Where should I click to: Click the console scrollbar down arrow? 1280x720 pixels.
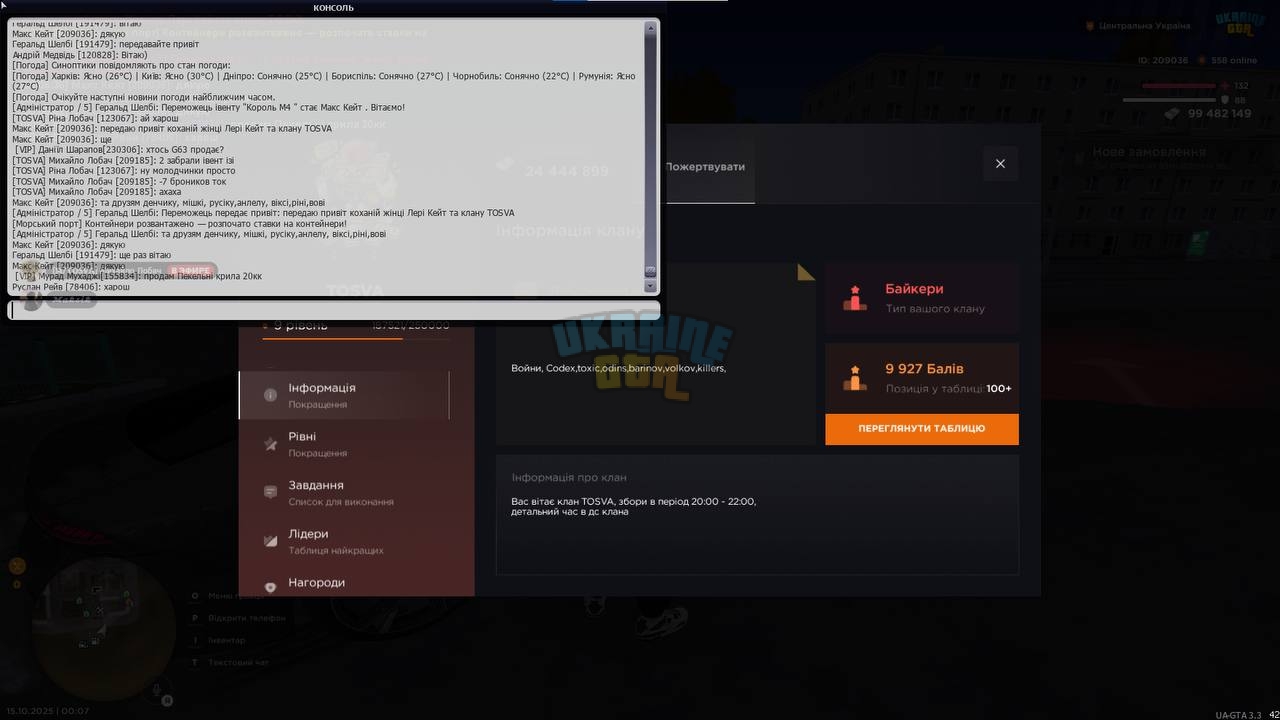651,286
